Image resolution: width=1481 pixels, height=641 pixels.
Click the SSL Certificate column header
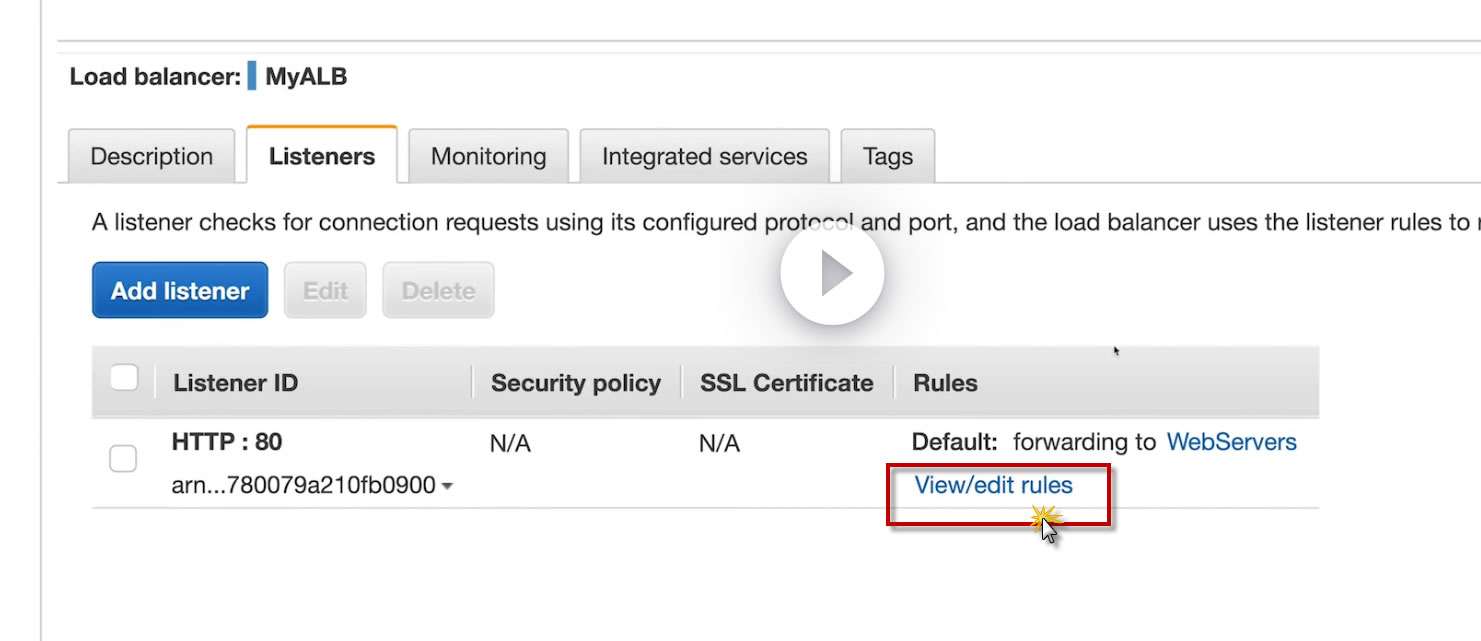[x=786, y=383]
